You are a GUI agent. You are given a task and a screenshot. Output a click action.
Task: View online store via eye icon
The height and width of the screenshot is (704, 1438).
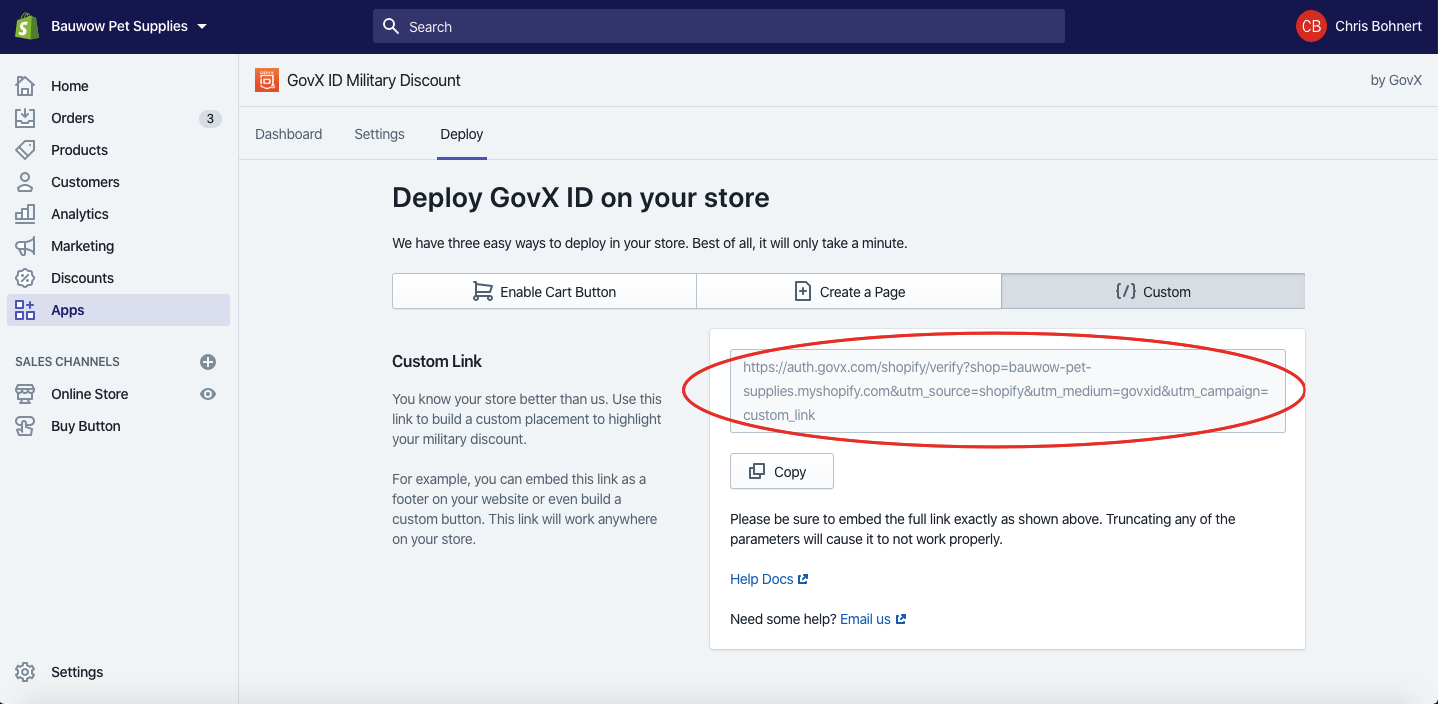tap(208, 394)
